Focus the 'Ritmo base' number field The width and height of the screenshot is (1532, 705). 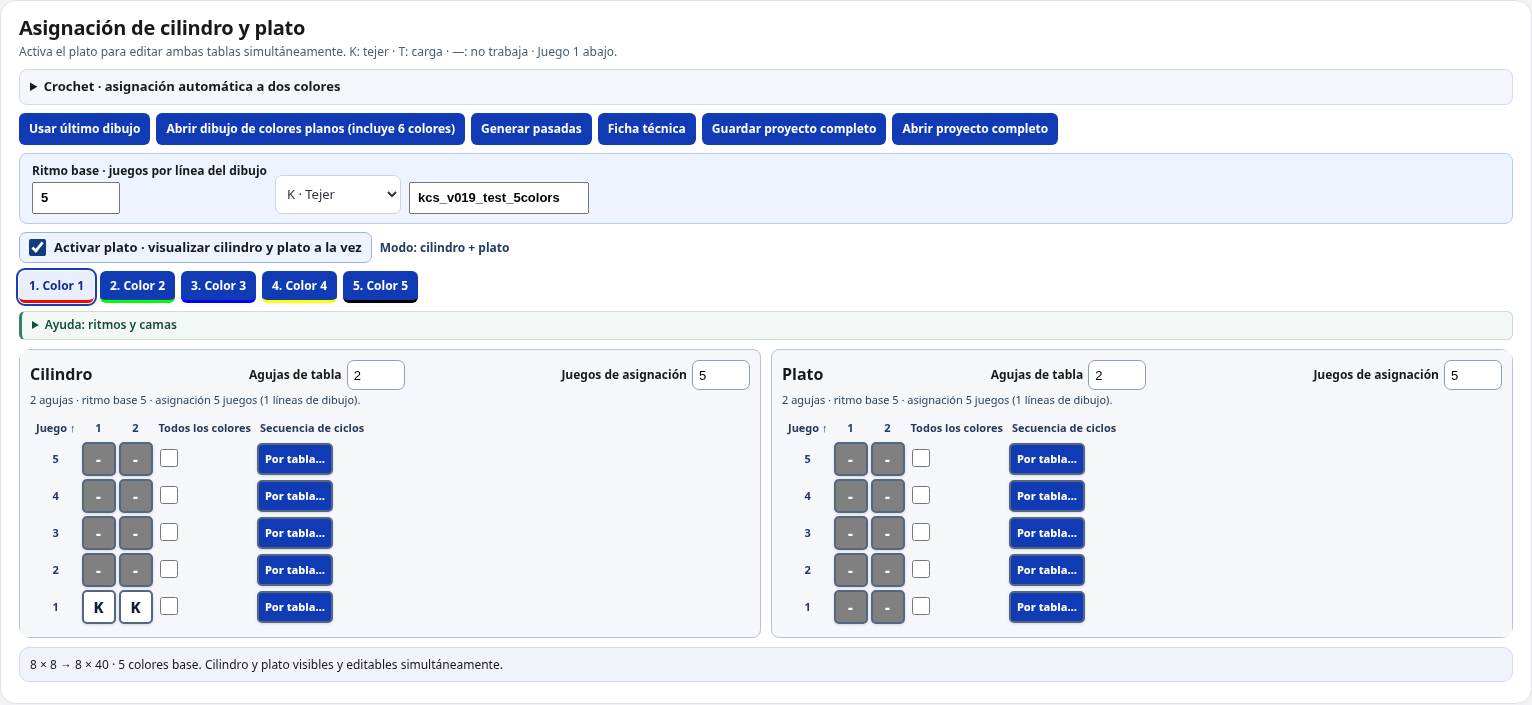coord(76,198)
